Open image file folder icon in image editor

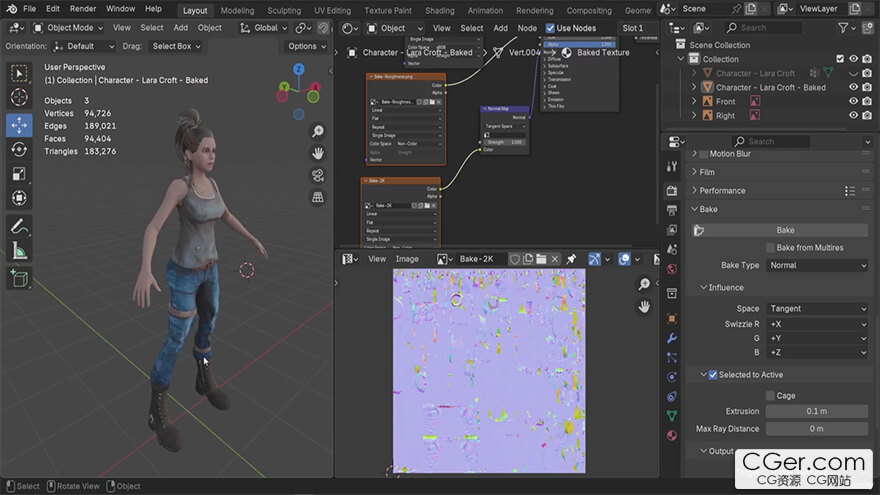click(x=541, y=259)
